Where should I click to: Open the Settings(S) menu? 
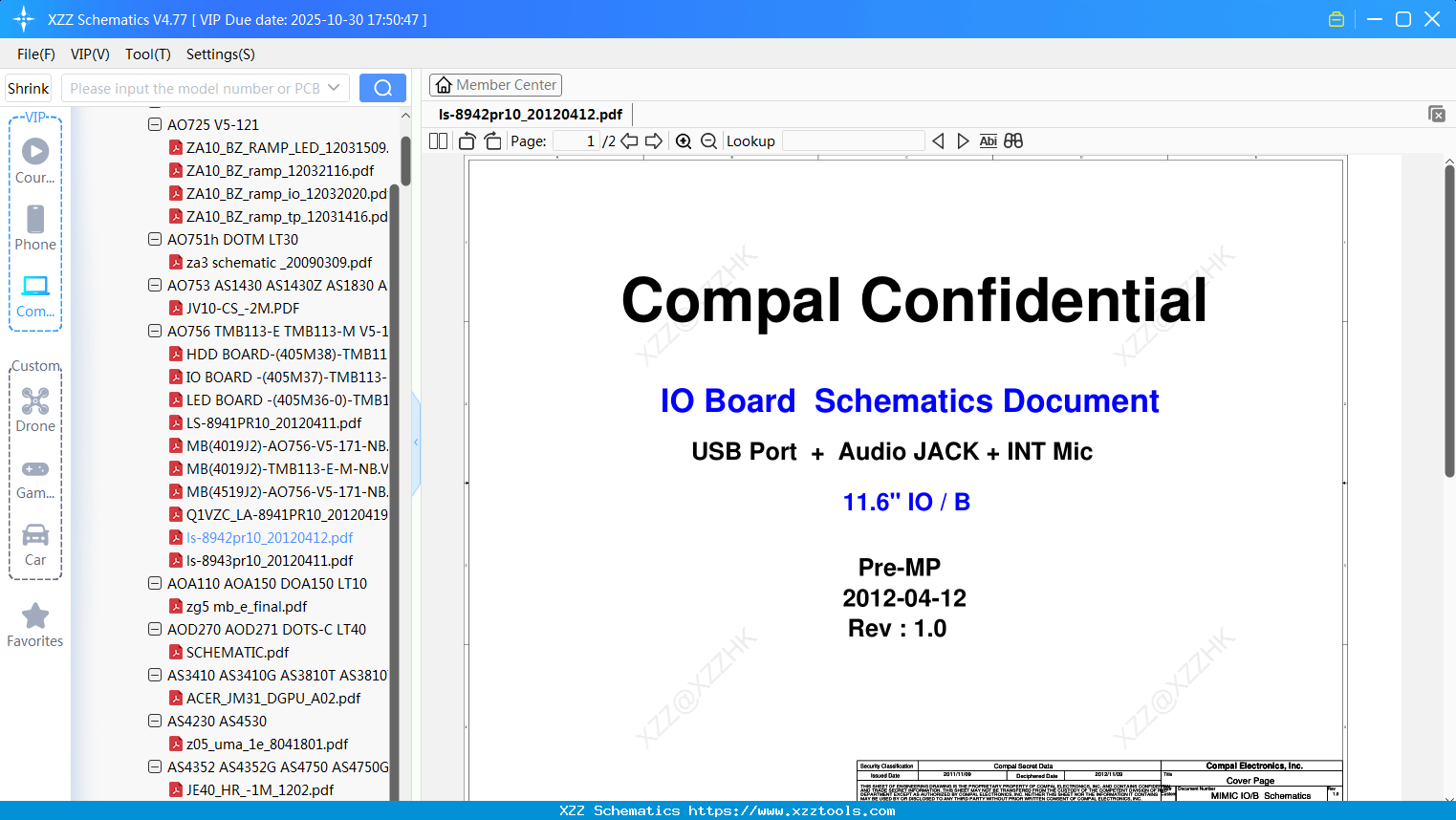(x=221, y=54)
